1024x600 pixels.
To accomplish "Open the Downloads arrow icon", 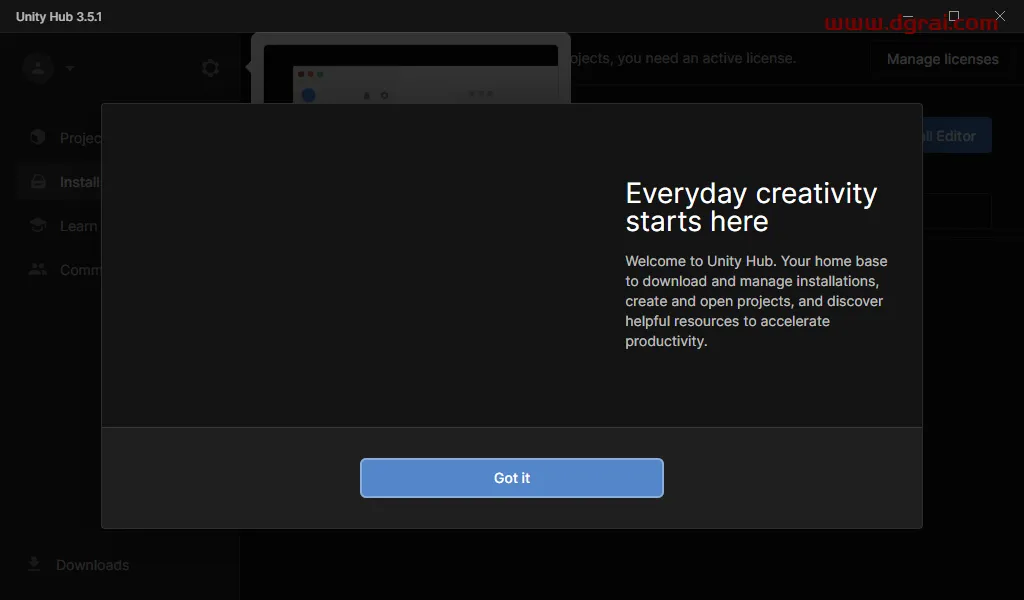I will point(34,564).
